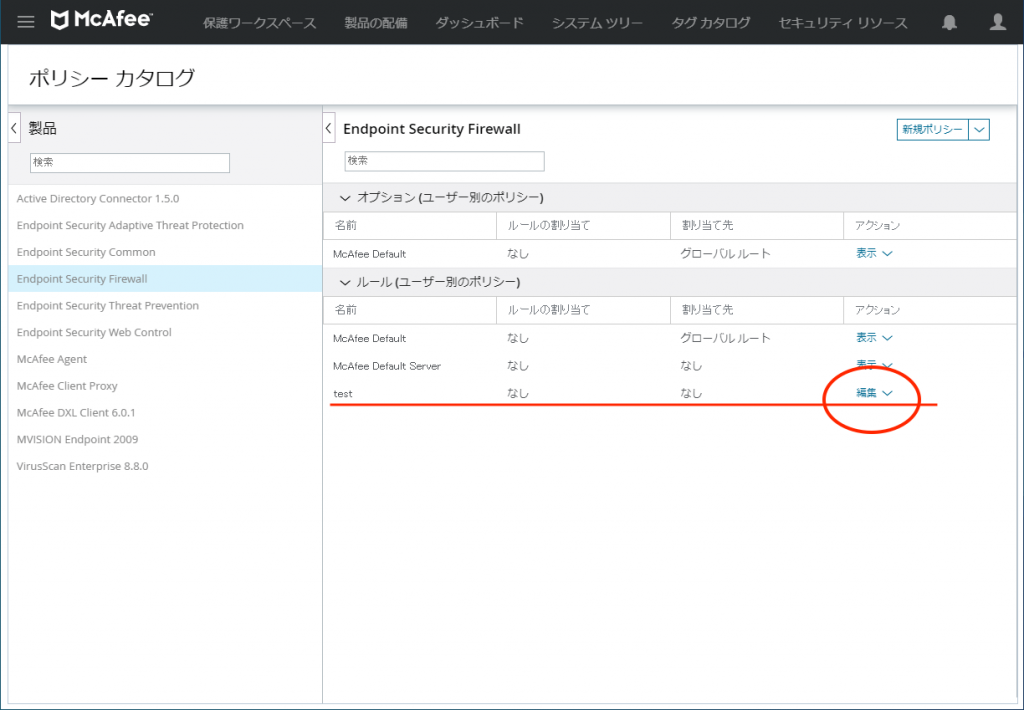The width and height of the screenshot is (1024, 710).
Task: Click グローバル ルート in ルール McAfee Default row
Action: point(725,338)
